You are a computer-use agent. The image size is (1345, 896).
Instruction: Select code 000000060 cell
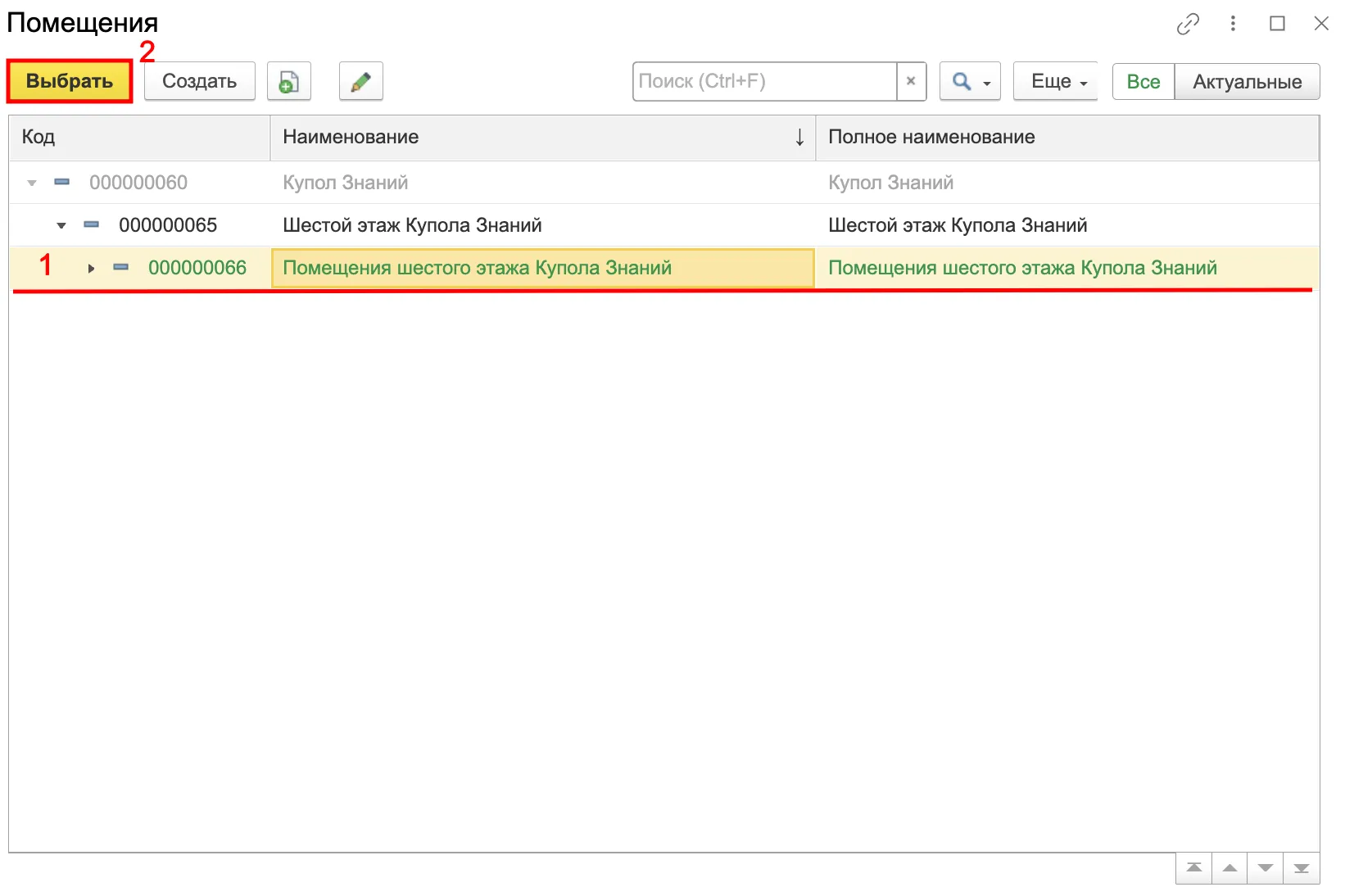[138, 183]
